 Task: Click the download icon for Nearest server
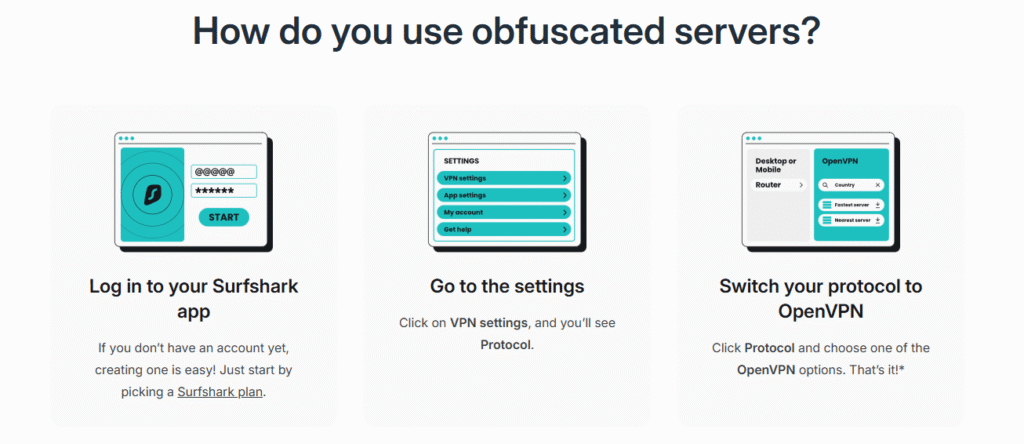coord(877,220)
